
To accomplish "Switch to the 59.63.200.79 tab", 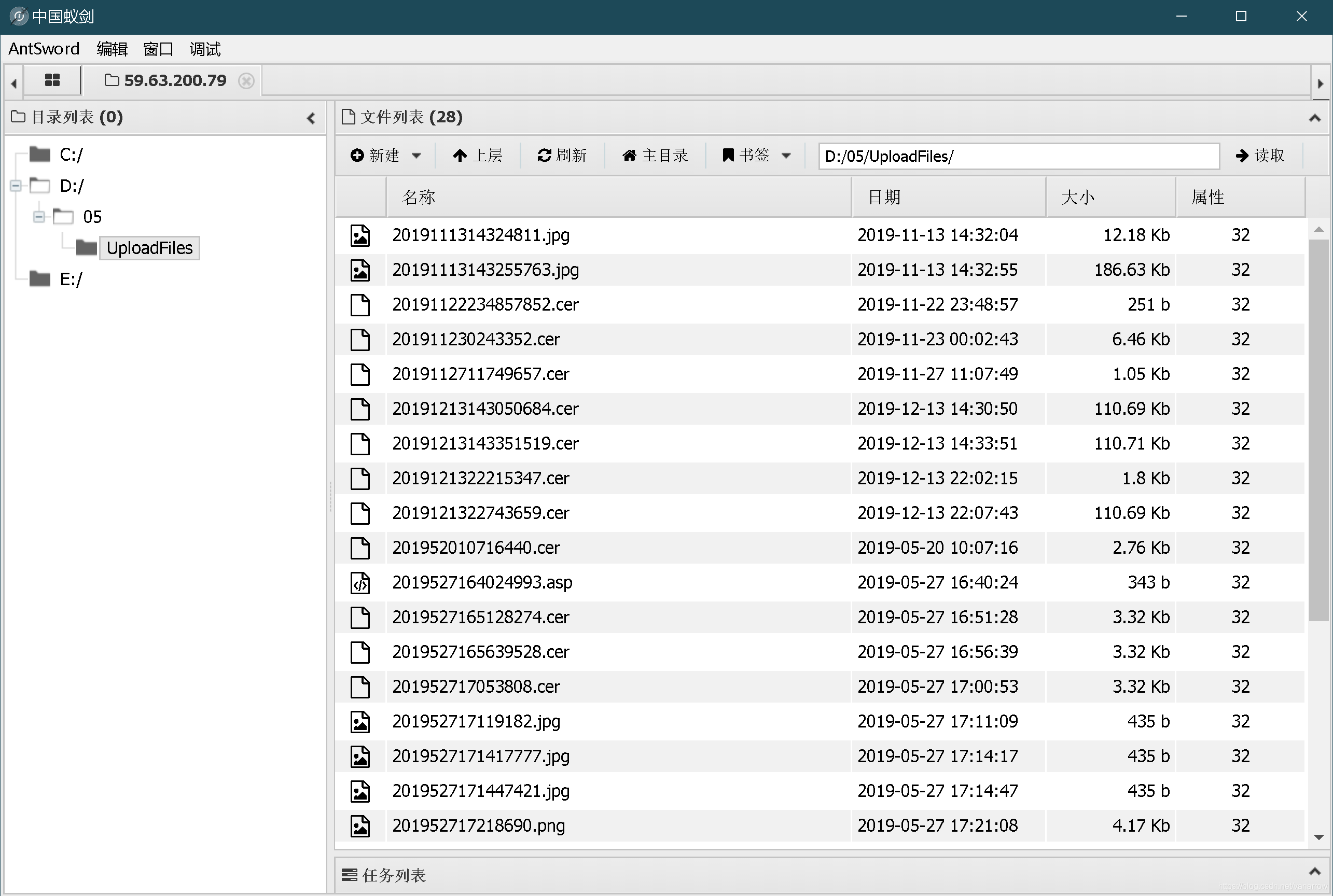I will pos(173,80).
